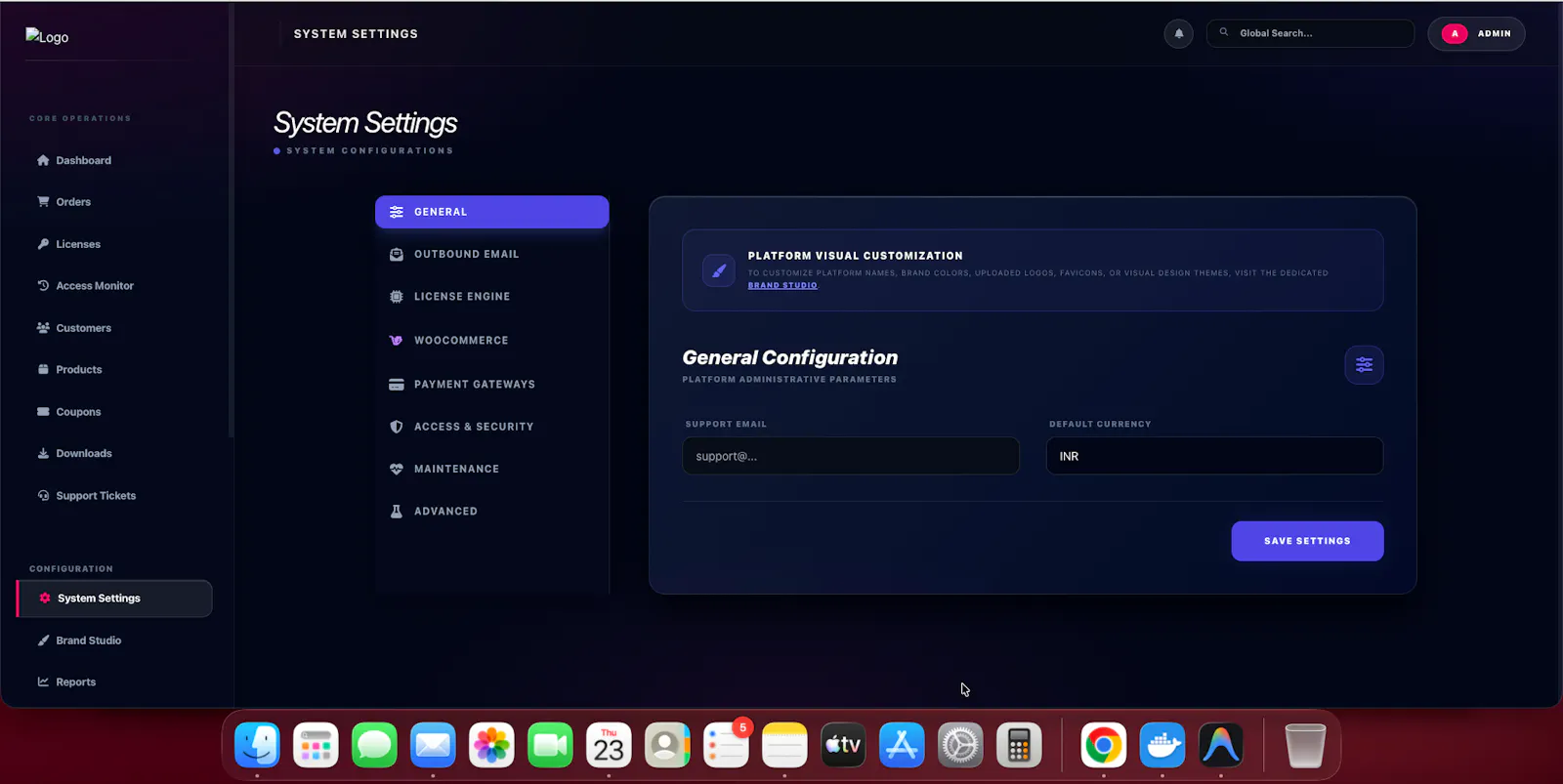Viewport: 1563px width, 784px height.
Task: Click the Access & Security shield icon
Action: point(397,427)
